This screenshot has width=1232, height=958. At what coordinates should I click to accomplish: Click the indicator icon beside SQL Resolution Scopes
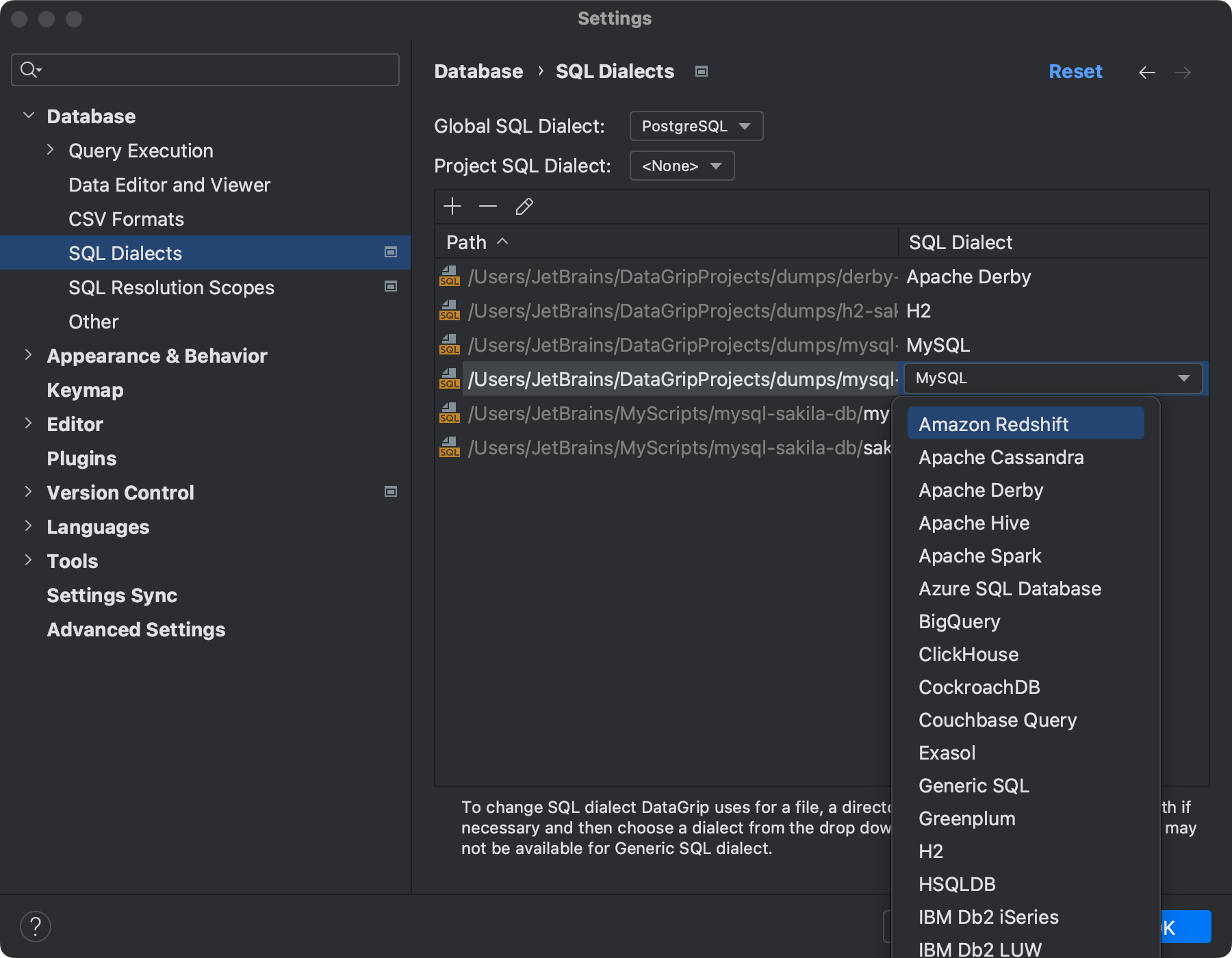click(390, 287)
